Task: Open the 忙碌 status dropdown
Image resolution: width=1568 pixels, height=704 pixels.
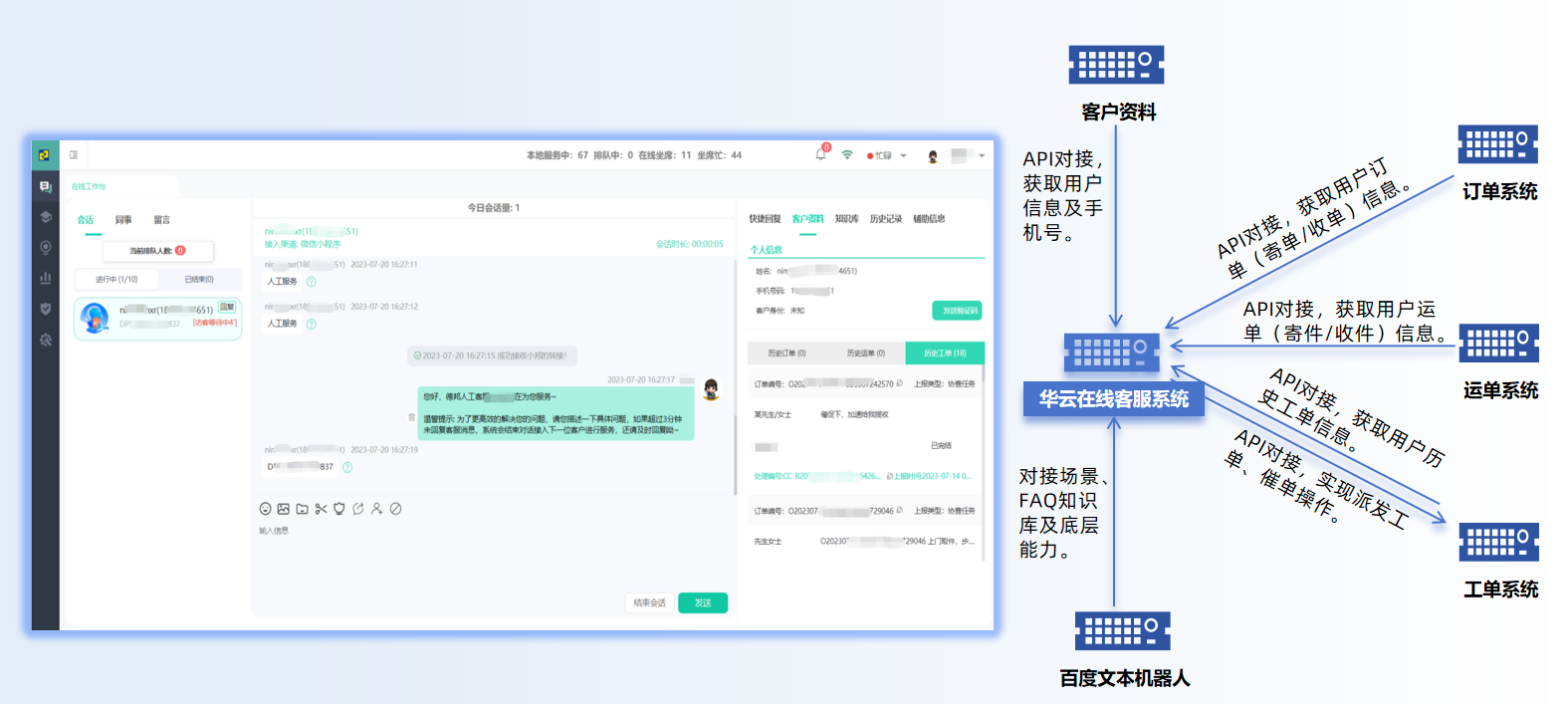Action: tap(887, 156)
